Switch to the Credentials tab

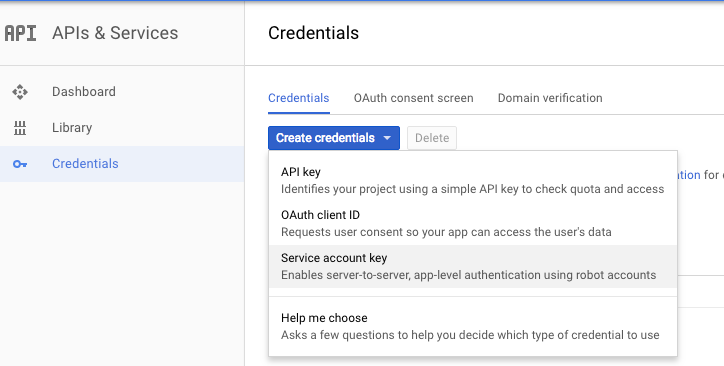pos(299,98)
